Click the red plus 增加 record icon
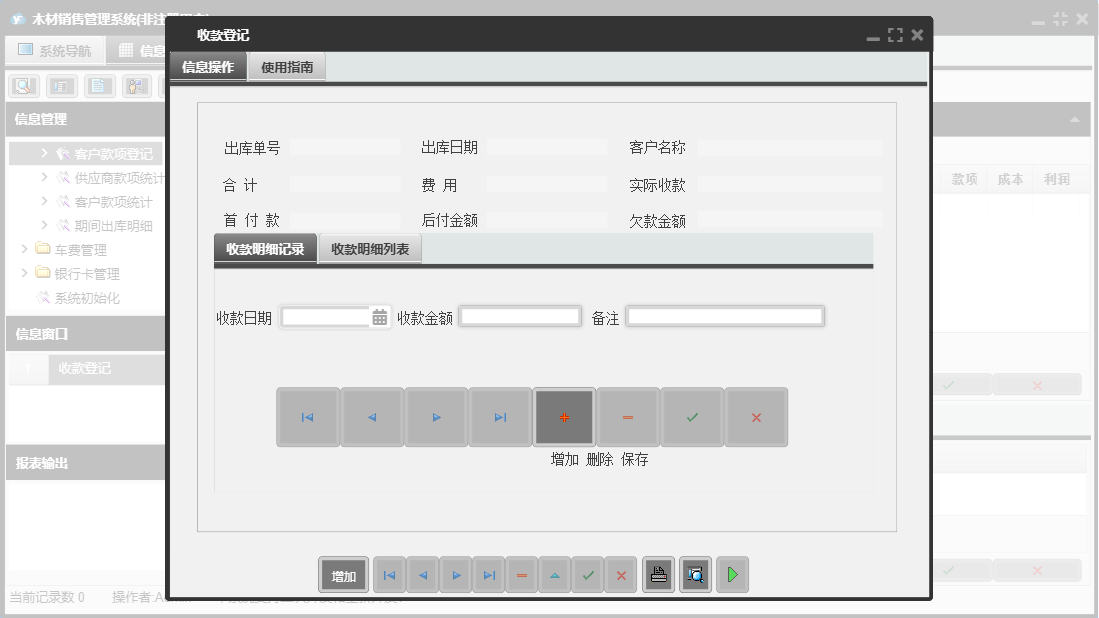This screenshot has height=618, width=1099. point(563,417)
